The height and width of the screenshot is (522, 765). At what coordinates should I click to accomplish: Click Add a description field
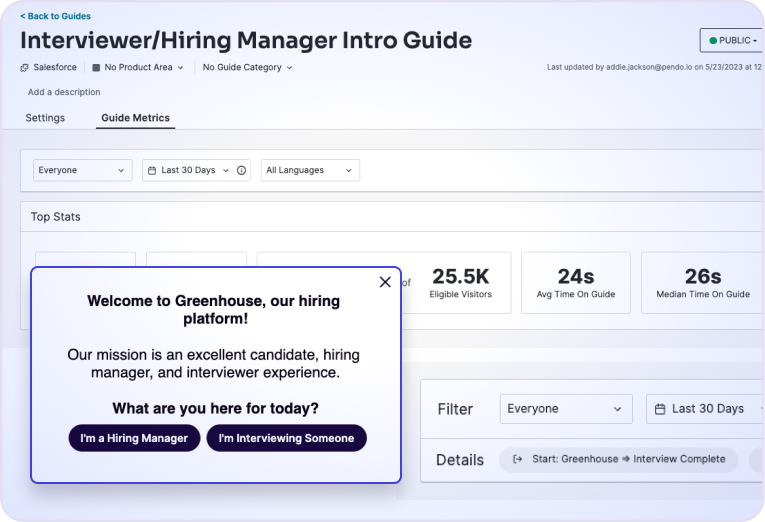click(64, 92)
